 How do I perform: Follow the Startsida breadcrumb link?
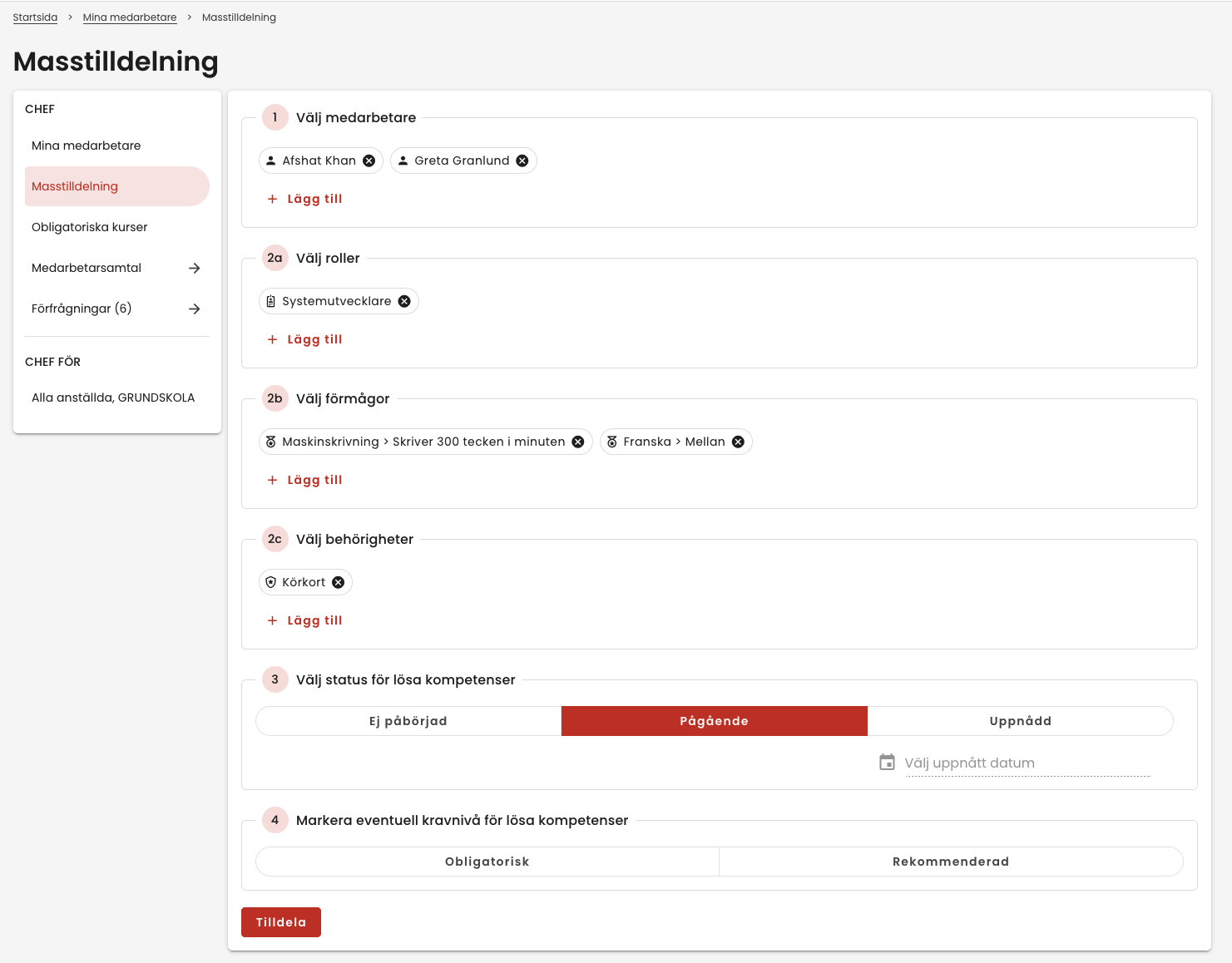35,17
